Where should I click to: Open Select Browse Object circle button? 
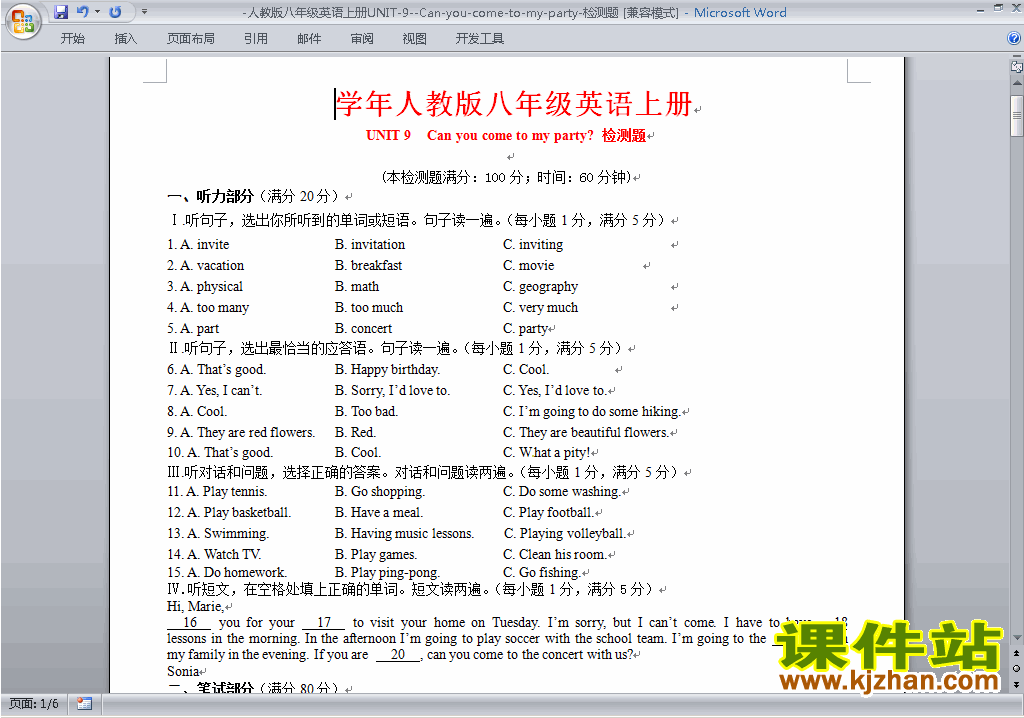coord(1016,668)
